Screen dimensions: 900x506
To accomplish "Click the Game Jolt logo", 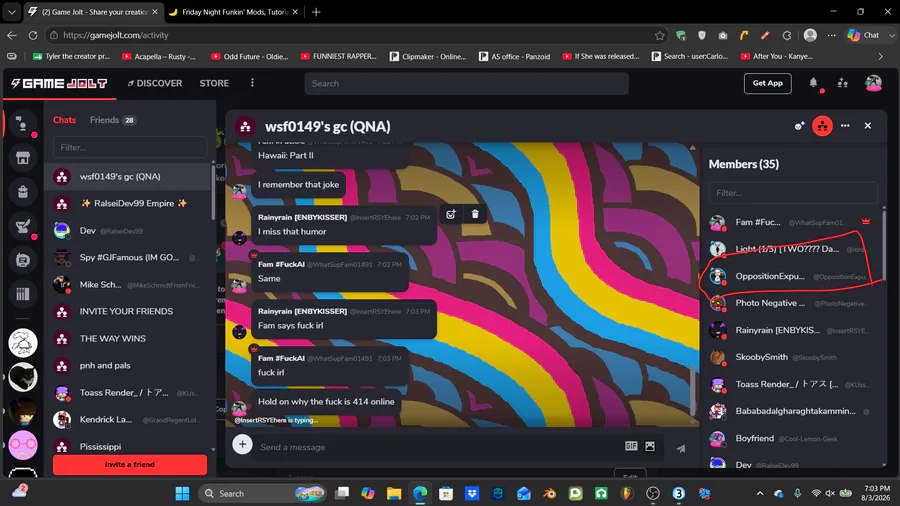I will [59, 84].
